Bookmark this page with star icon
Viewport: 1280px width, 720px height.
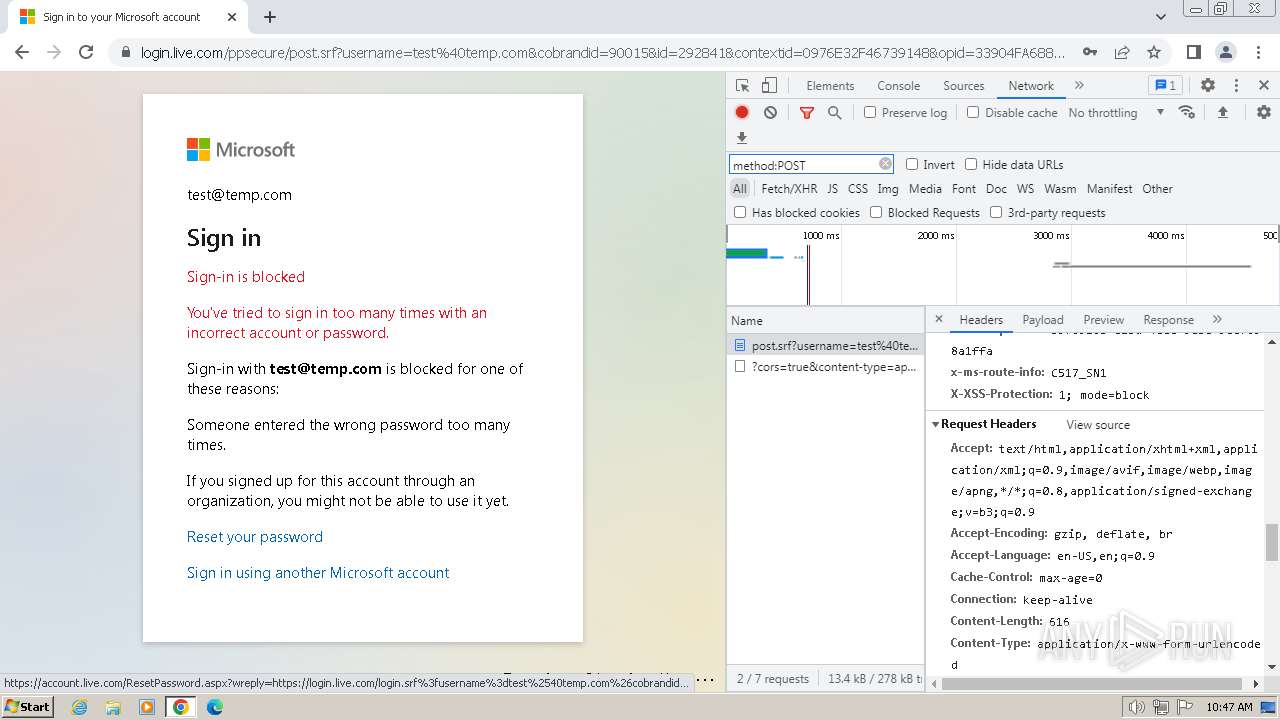point(1154,52)
